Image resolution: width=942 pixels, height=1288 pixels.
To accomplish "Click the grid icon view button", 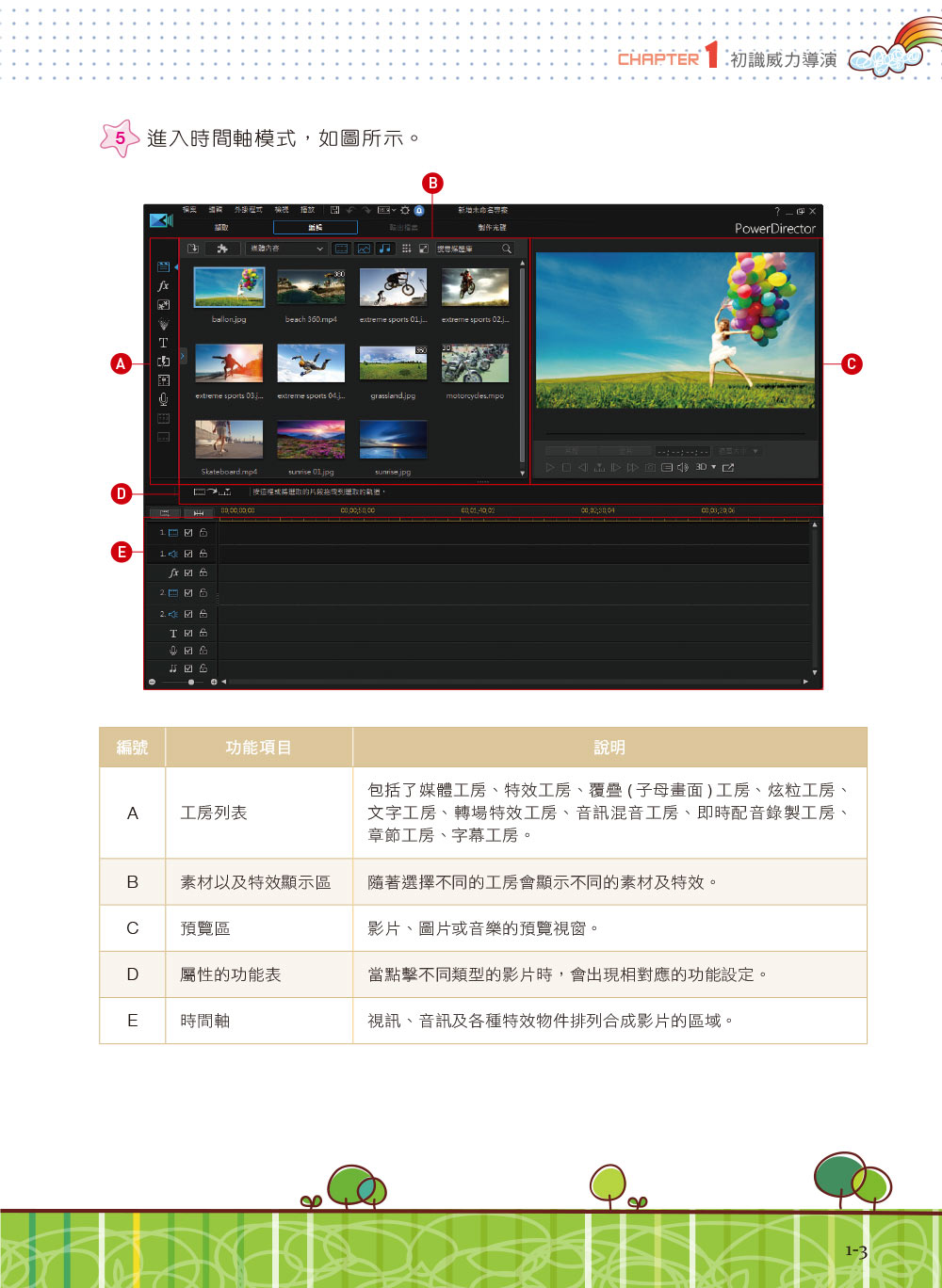I will click(x=406, y=249).
